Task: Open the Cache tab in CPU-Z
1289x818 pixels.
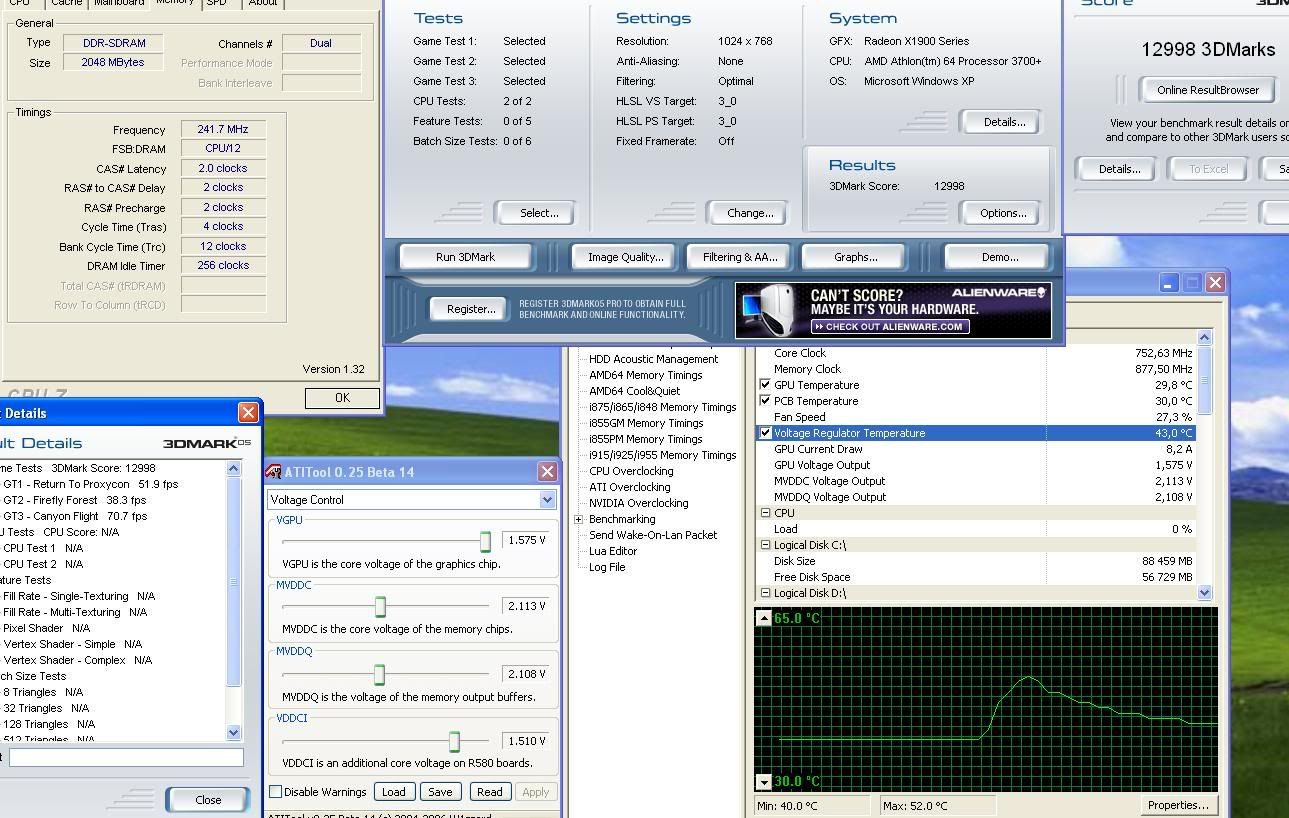Action: 66,3
